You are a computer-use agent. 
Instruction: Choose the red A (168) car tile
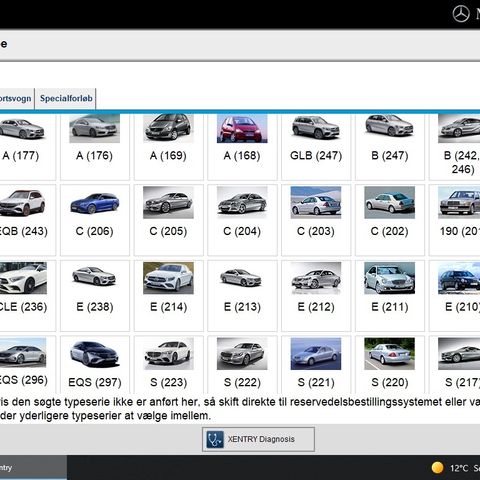pos(242,147)
